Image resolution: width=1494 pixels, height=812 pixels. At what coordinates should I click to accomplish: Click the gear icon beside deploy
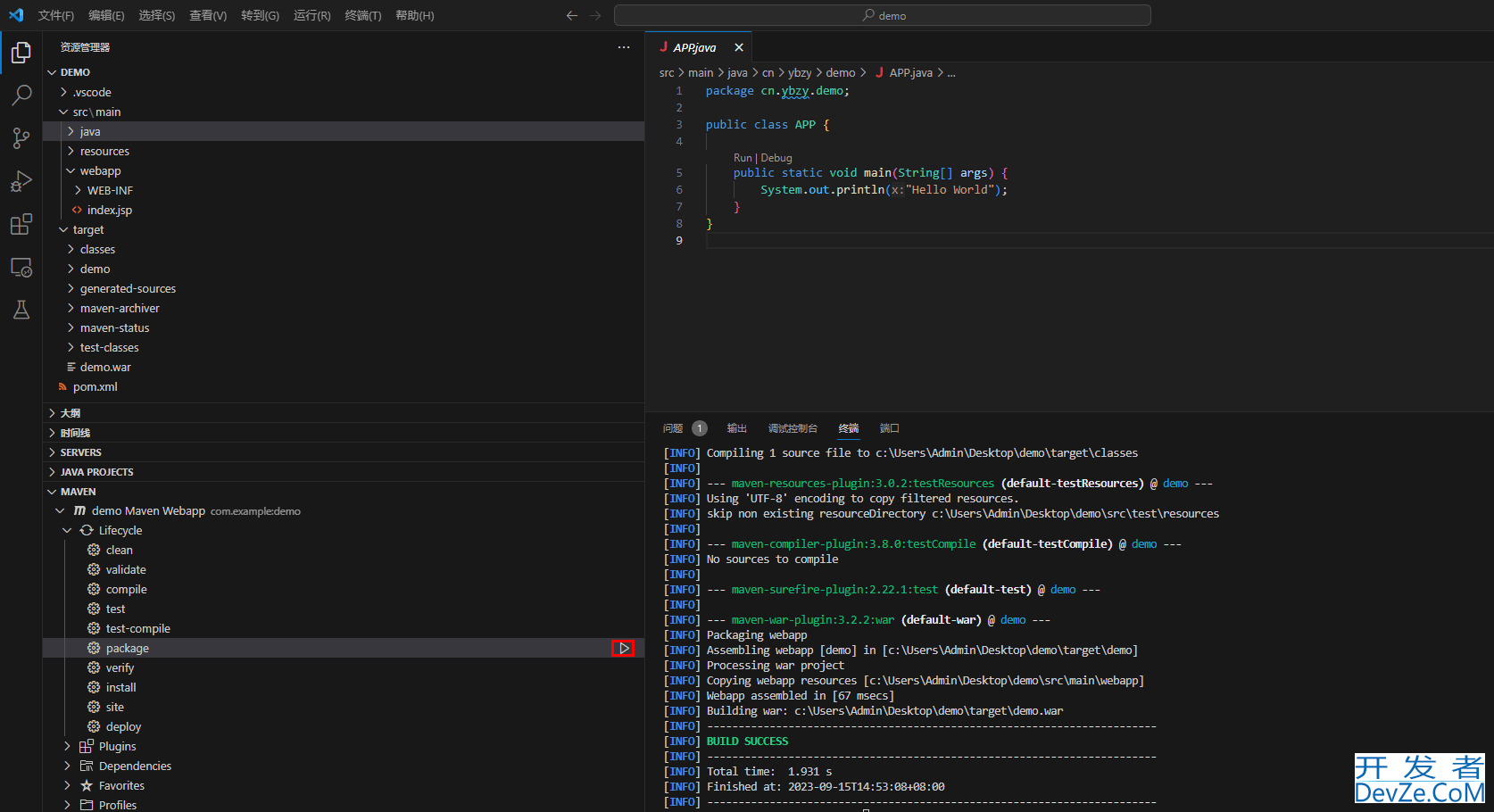[x=94, y=726]
